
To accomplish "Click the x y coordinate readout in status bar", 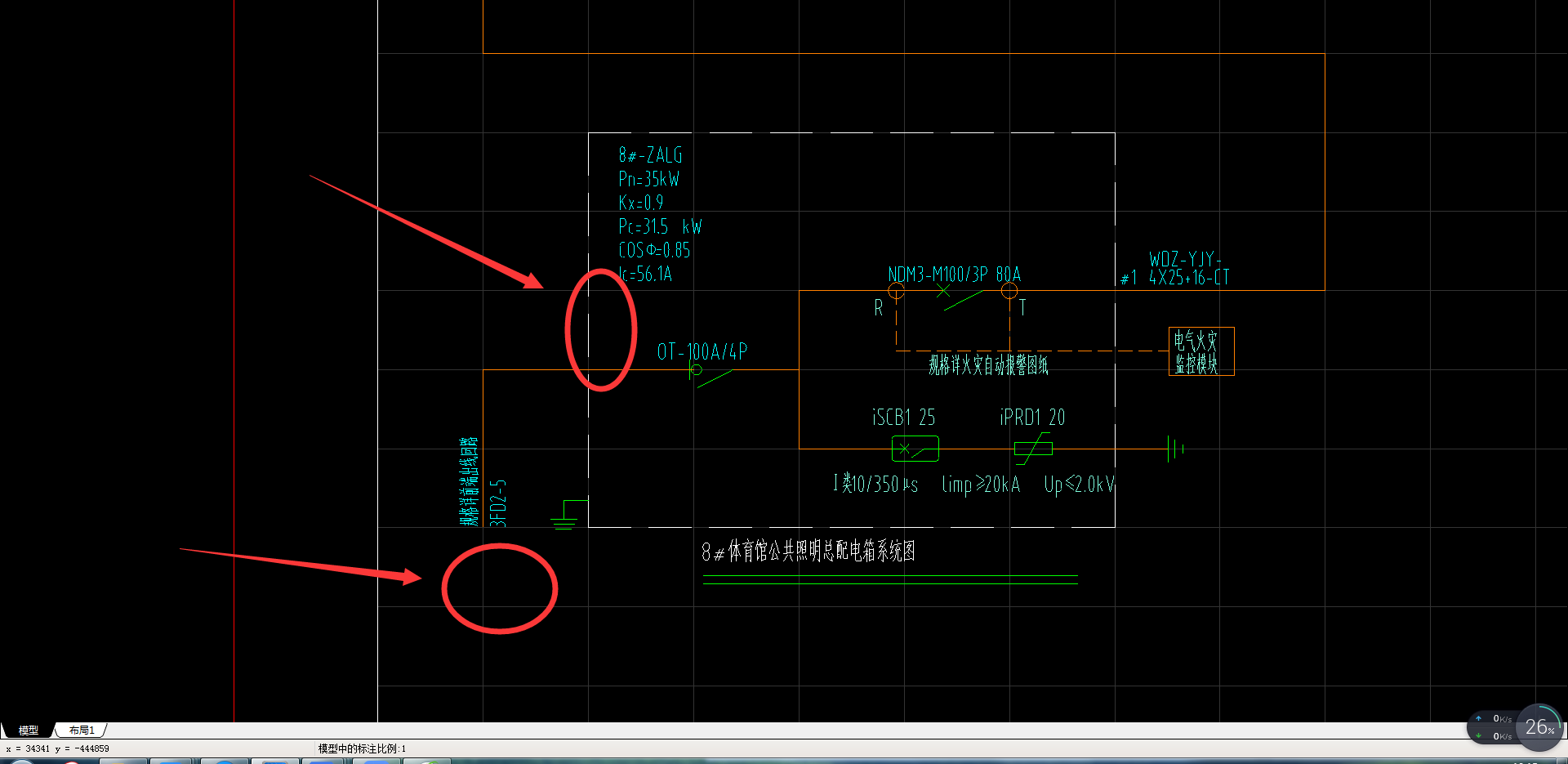I will click(57, 748).
